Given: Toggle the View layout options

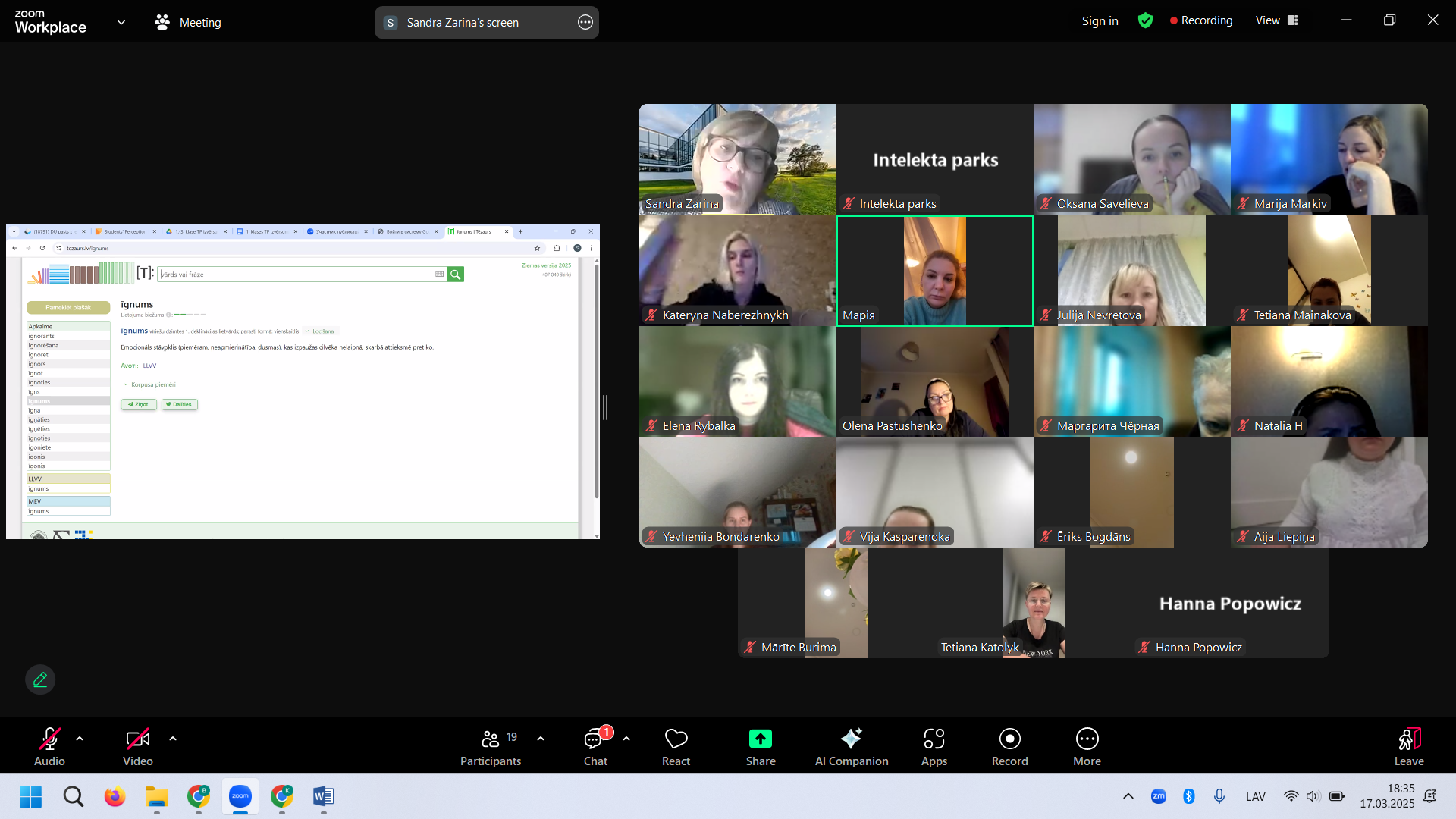Looking at the screenshot, I should (1277, 20).
